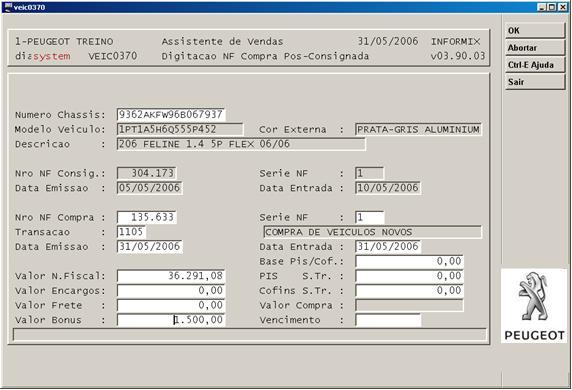Screen dimensions: 572x390
Task: Click the VEIC0370 program code text
Action: pyautogui.click(x=113, y=56)
